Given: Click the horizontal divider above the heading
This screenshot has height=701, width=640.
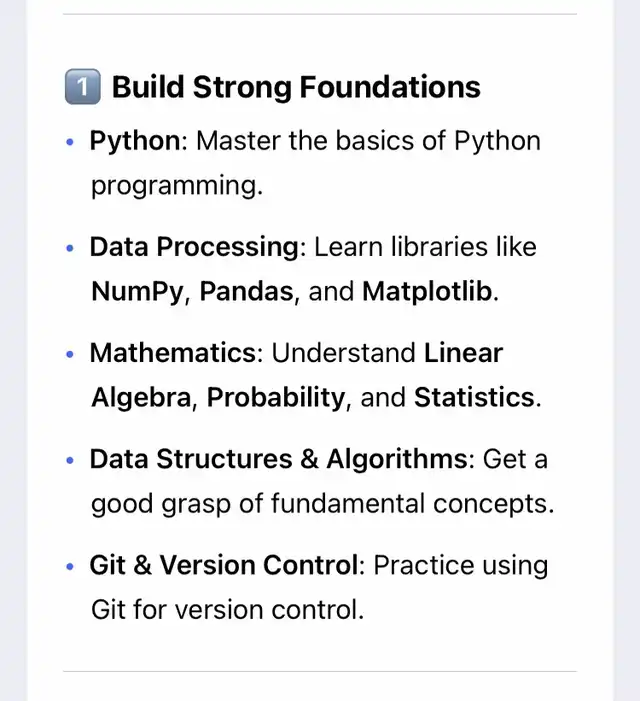Looking at the screenshot, I should point(320,14).
